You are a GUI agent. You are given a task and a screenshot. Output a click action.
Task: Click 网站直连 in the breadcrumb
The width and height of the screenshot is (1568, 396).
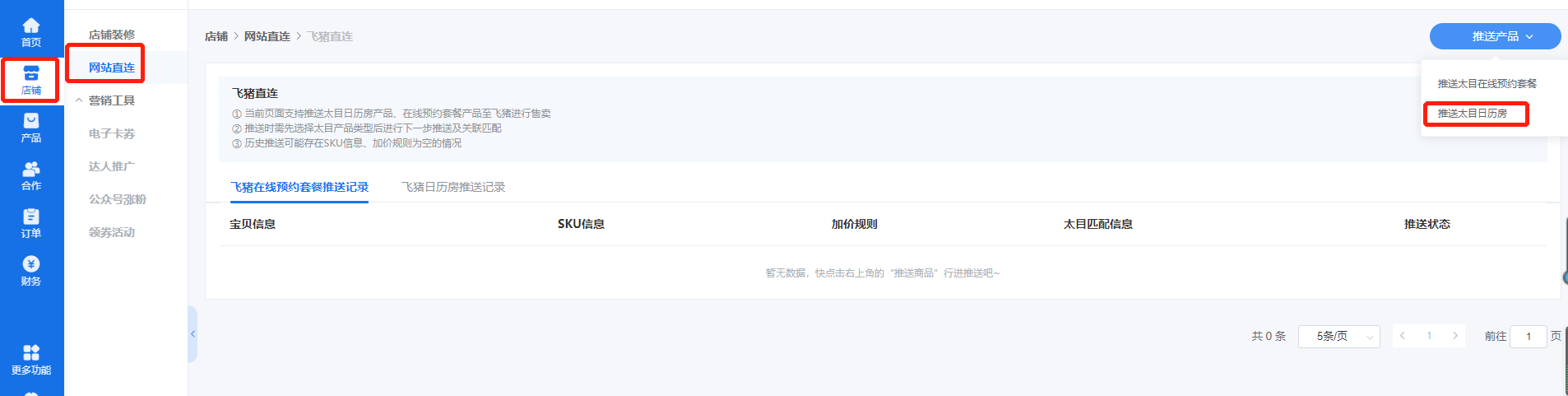(267, 36)
